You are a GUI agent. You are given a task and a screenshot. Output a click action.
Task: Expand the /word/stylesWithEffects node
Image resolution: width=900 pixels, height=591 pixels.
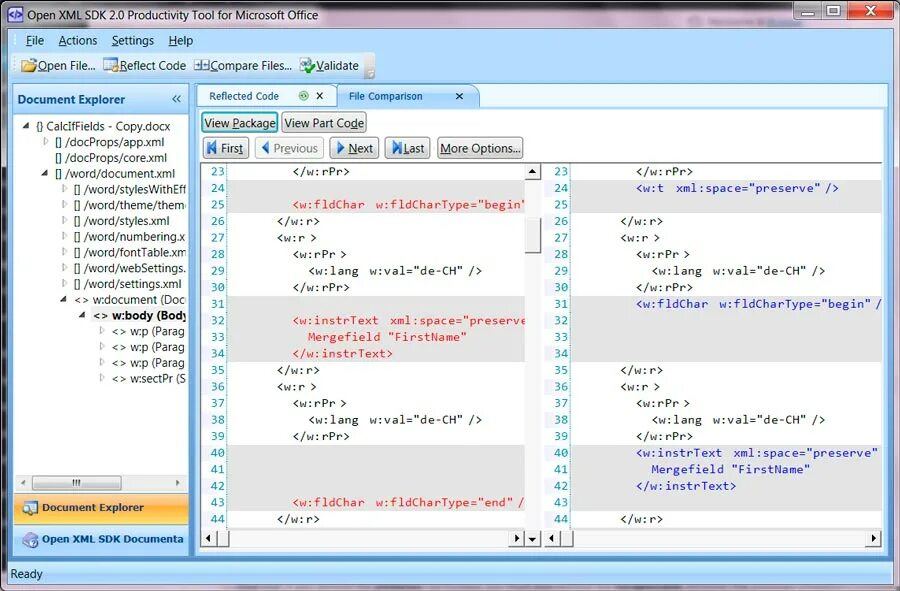tap(64, 188)
